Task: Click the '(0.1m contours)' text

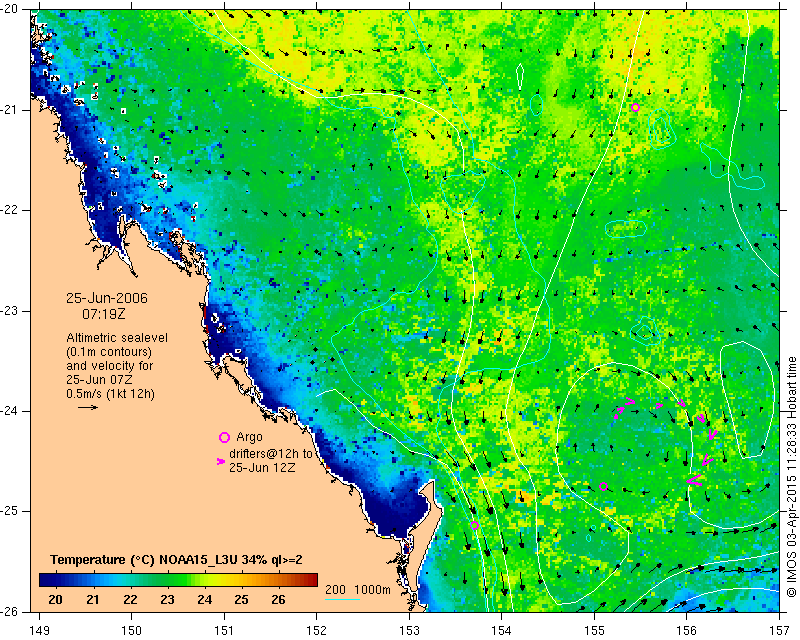Action: point(109,352)
